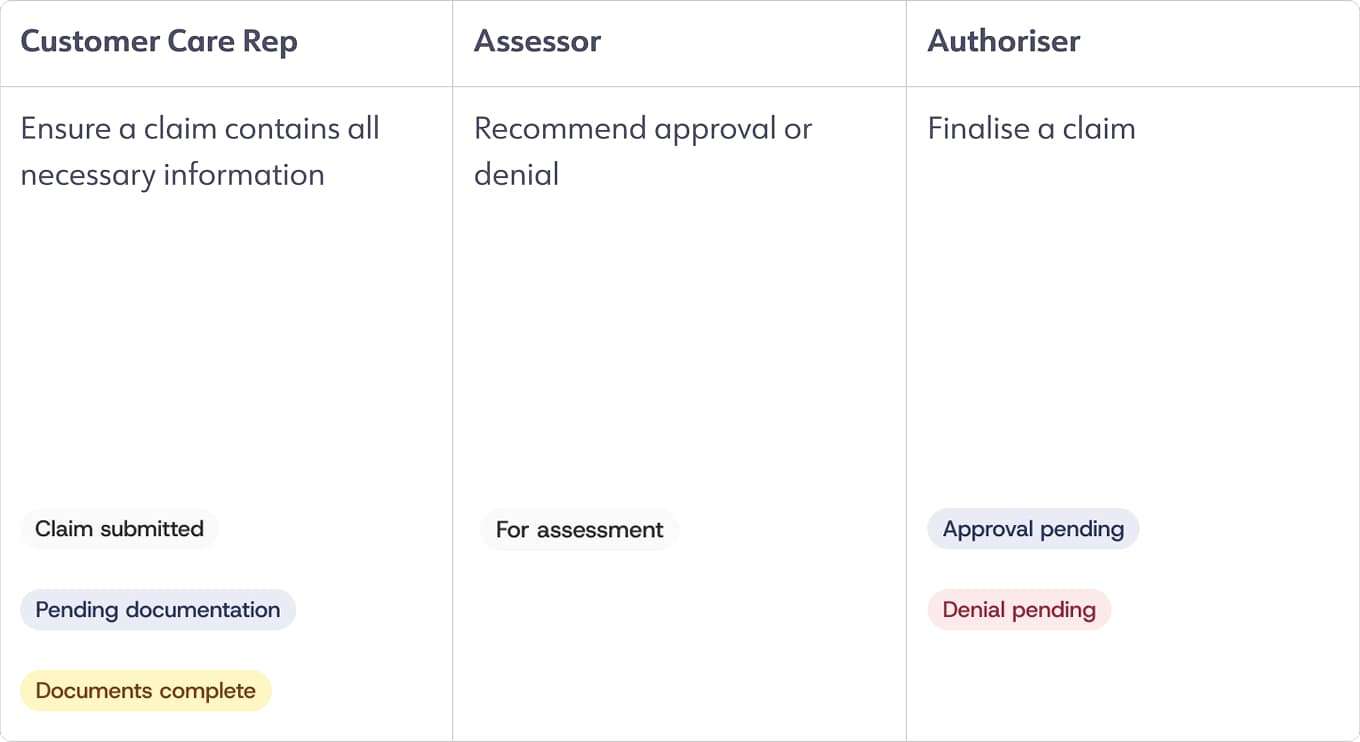Image resolution: width=1360 pixels, height=742 pixels.
Task: Click the word "denial" in Assessor description
Action: coord(516,175)
